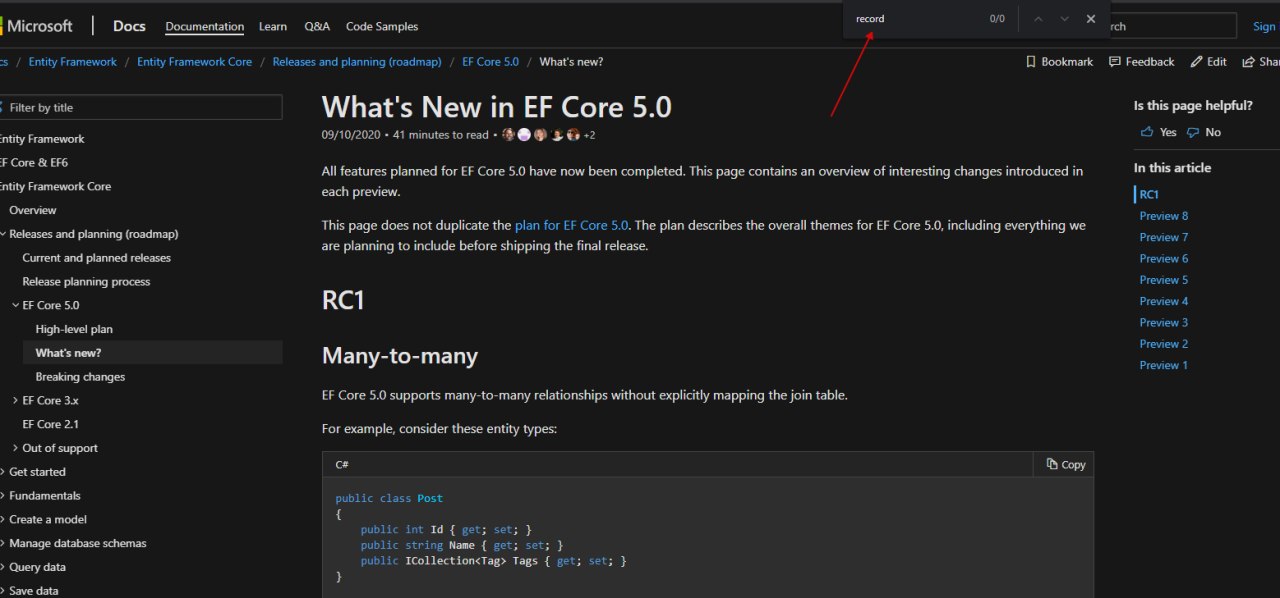Image resolution: width=1280 pixels, height=598 pixels.
Task: Click the Many-to-many heading
Action: [400, 356]
